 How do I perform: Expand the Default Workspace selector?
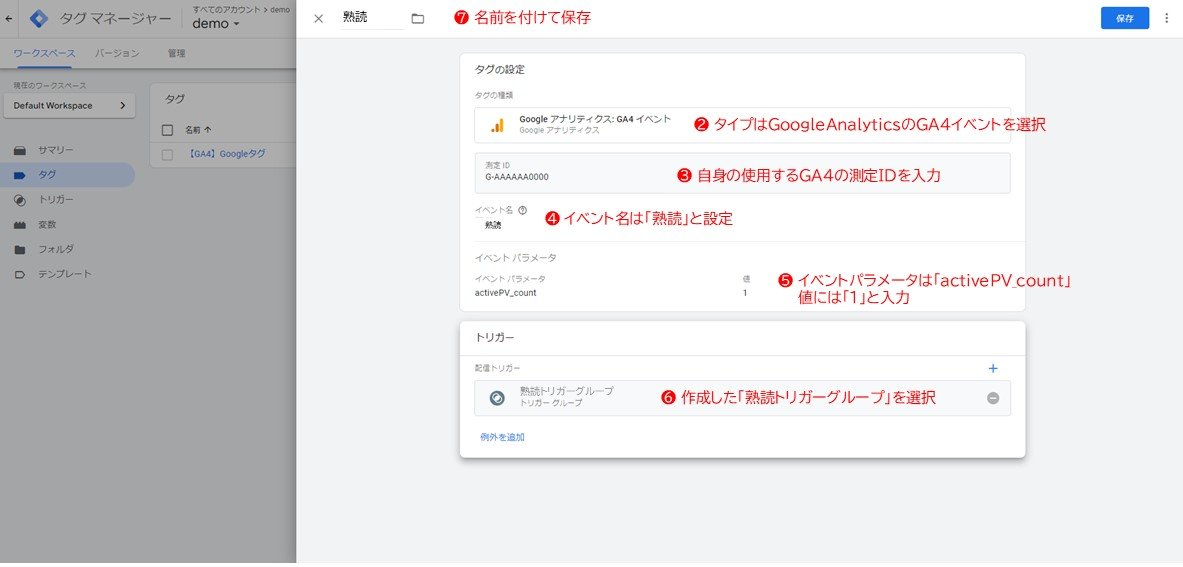click(x=69, y=106)
